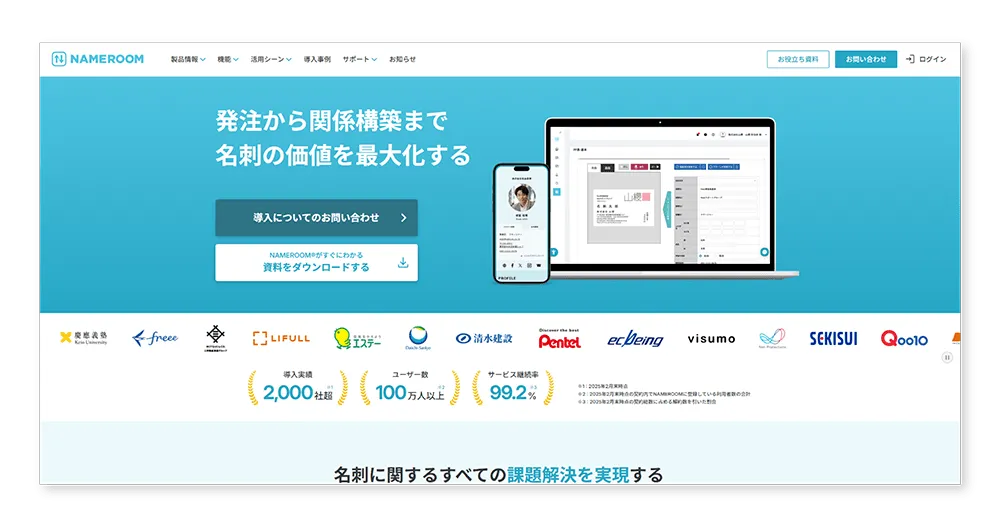Click the ※1 footnote text

point(603,387)
